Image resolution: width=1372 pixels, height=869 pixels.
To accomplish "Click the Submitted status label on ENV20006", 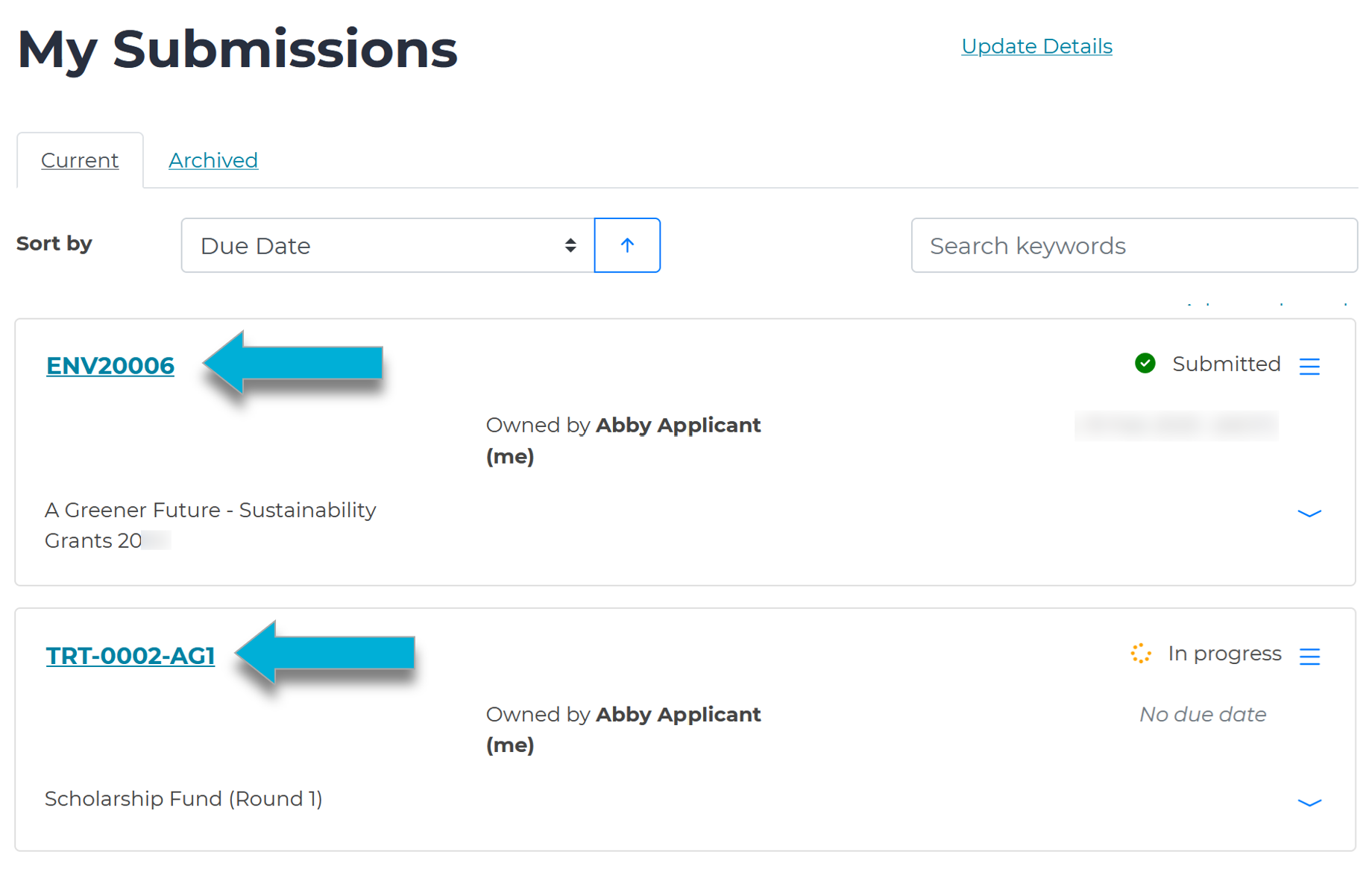I will 1227,364.
